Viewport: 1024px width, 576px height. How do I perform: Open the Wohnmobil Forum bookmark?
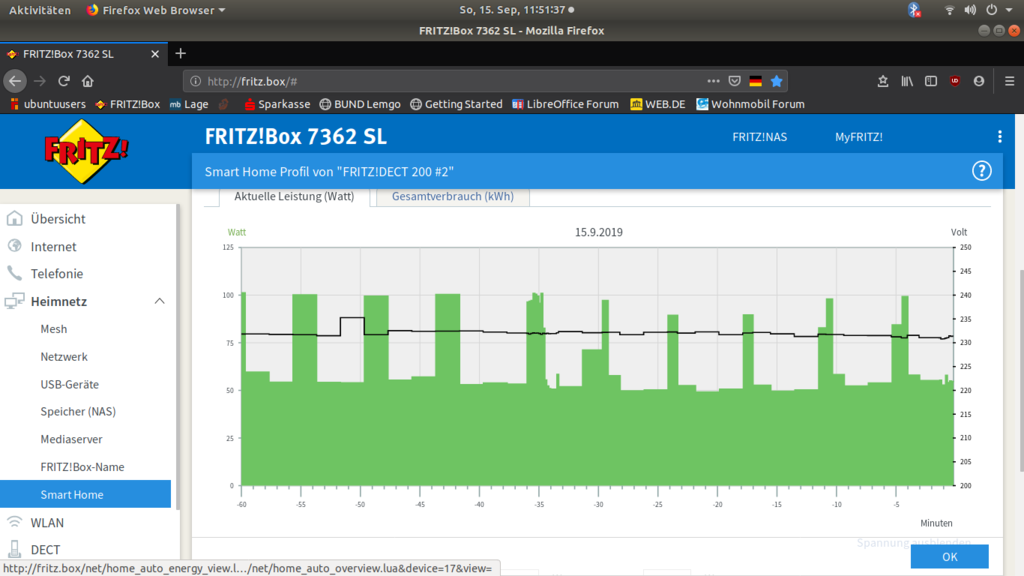click(x=750, y=104)
